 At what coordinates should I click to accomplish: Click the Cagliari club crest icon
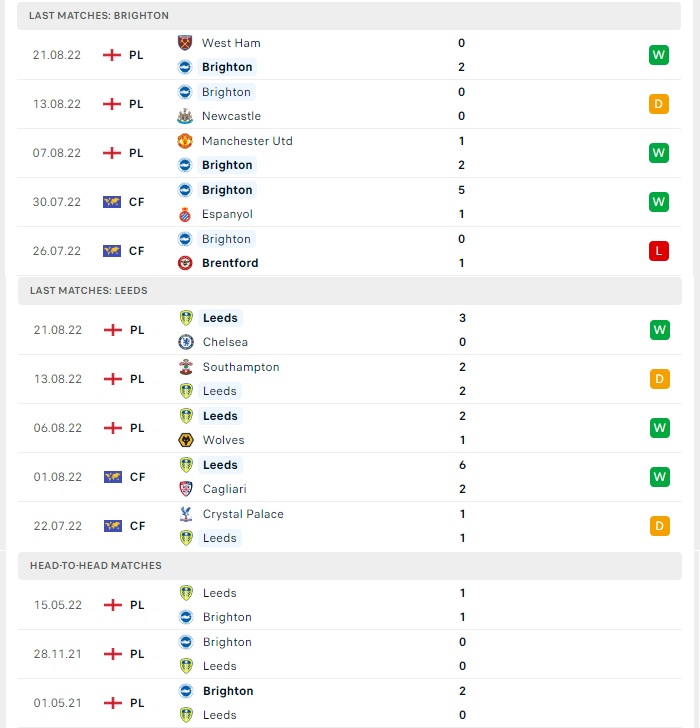pyautogui.click(x=186, y=489)
